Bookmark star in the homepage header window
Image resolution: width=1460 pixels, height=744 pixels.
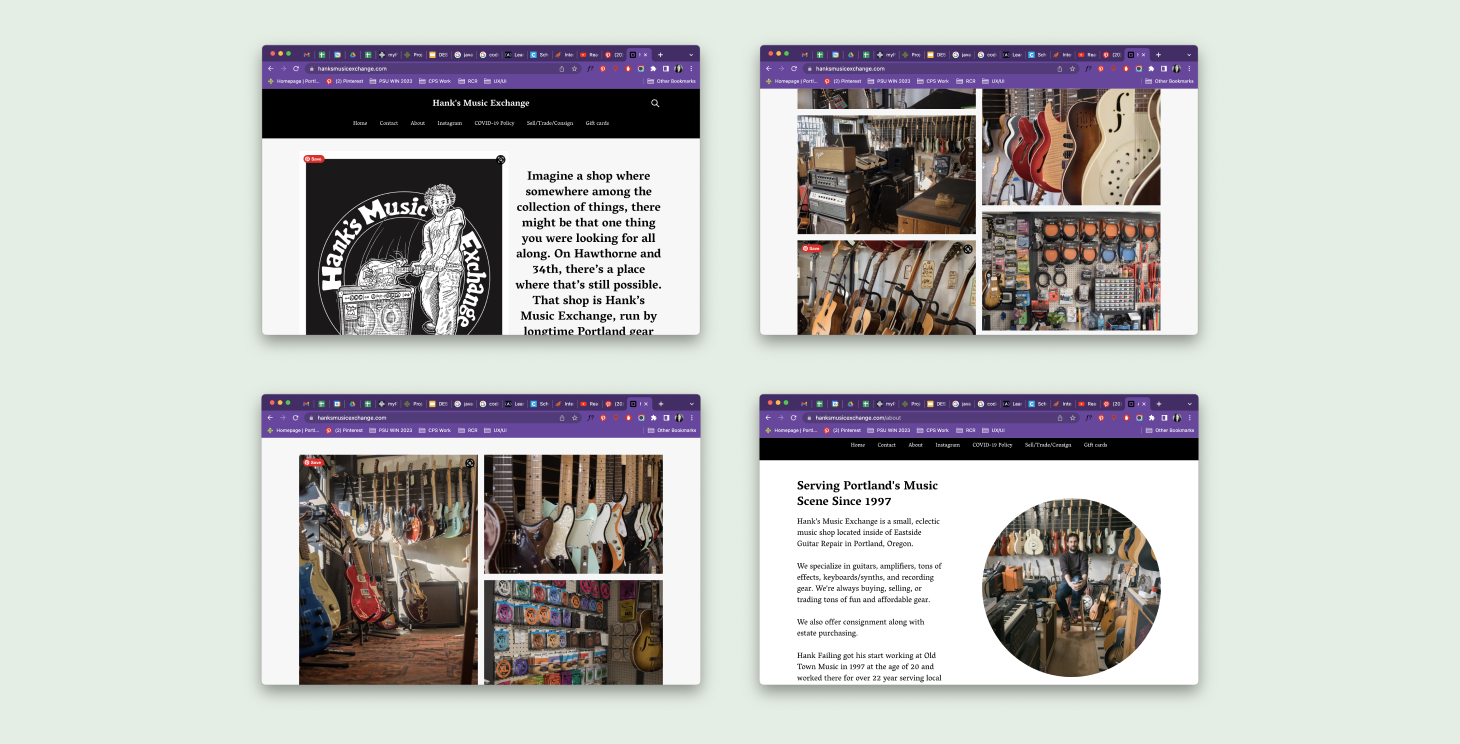pyautogui.click(x=575, y=69)
